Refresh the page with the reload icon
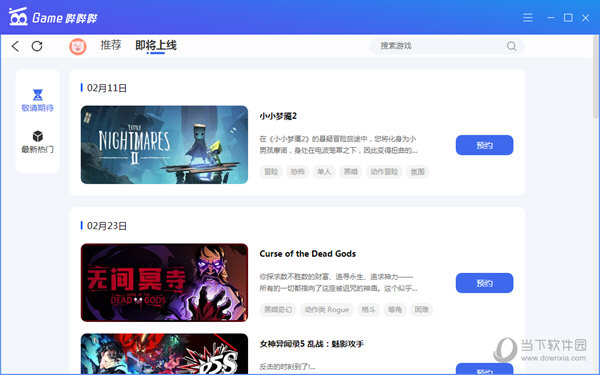This screenshot has height=375, width=600. tap(37, 46)
